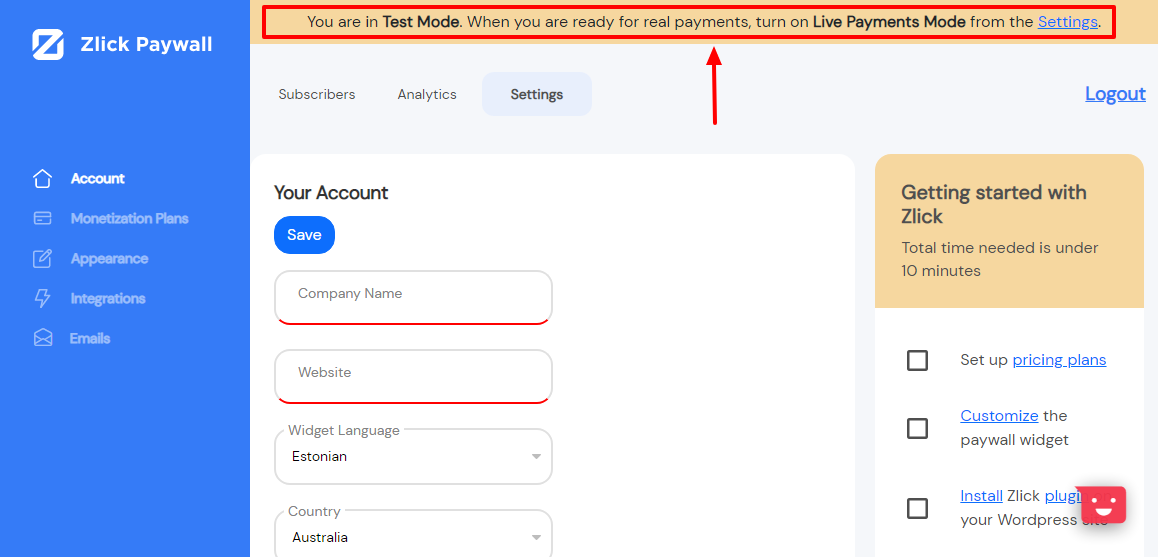The height and width of the screenshot is (557, 1158).
Task: Click the Appearance edit icon
Action: (42, 259)
